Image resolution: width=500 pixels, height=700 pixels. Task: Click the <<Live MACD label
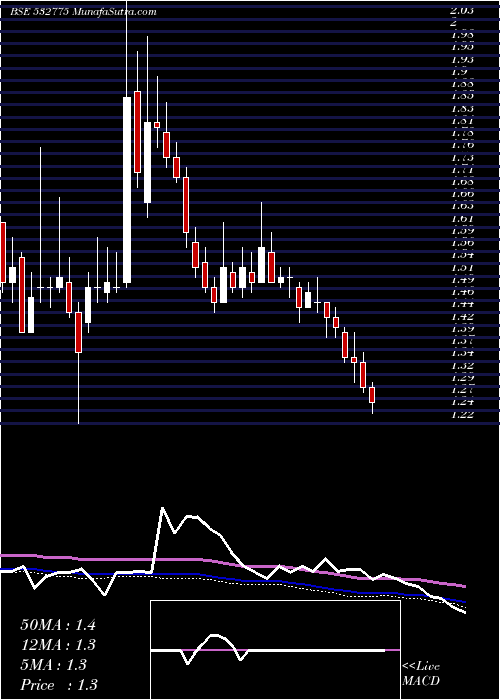coord(421,674)
